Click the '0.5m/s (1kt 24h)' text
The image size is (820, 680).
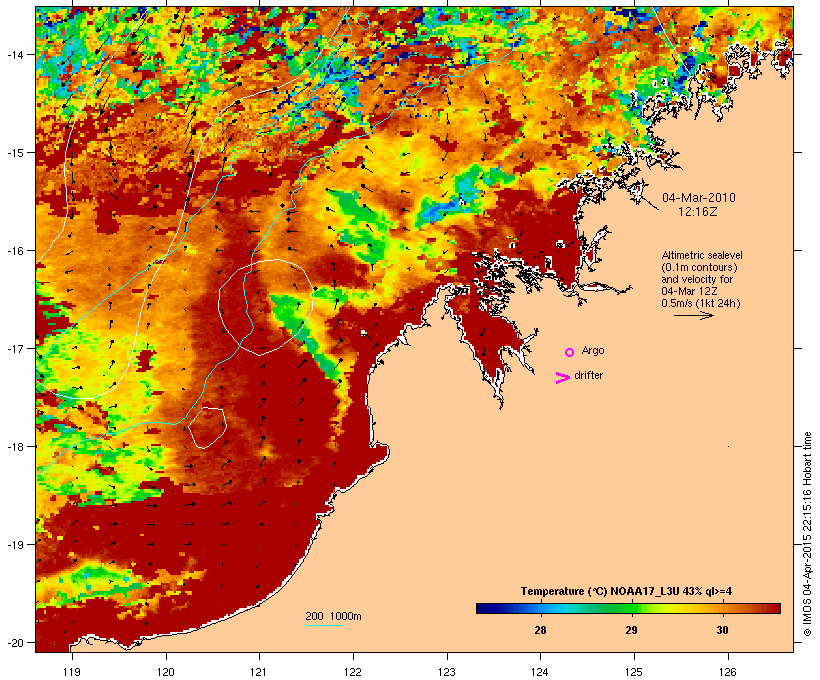[701, 303]
